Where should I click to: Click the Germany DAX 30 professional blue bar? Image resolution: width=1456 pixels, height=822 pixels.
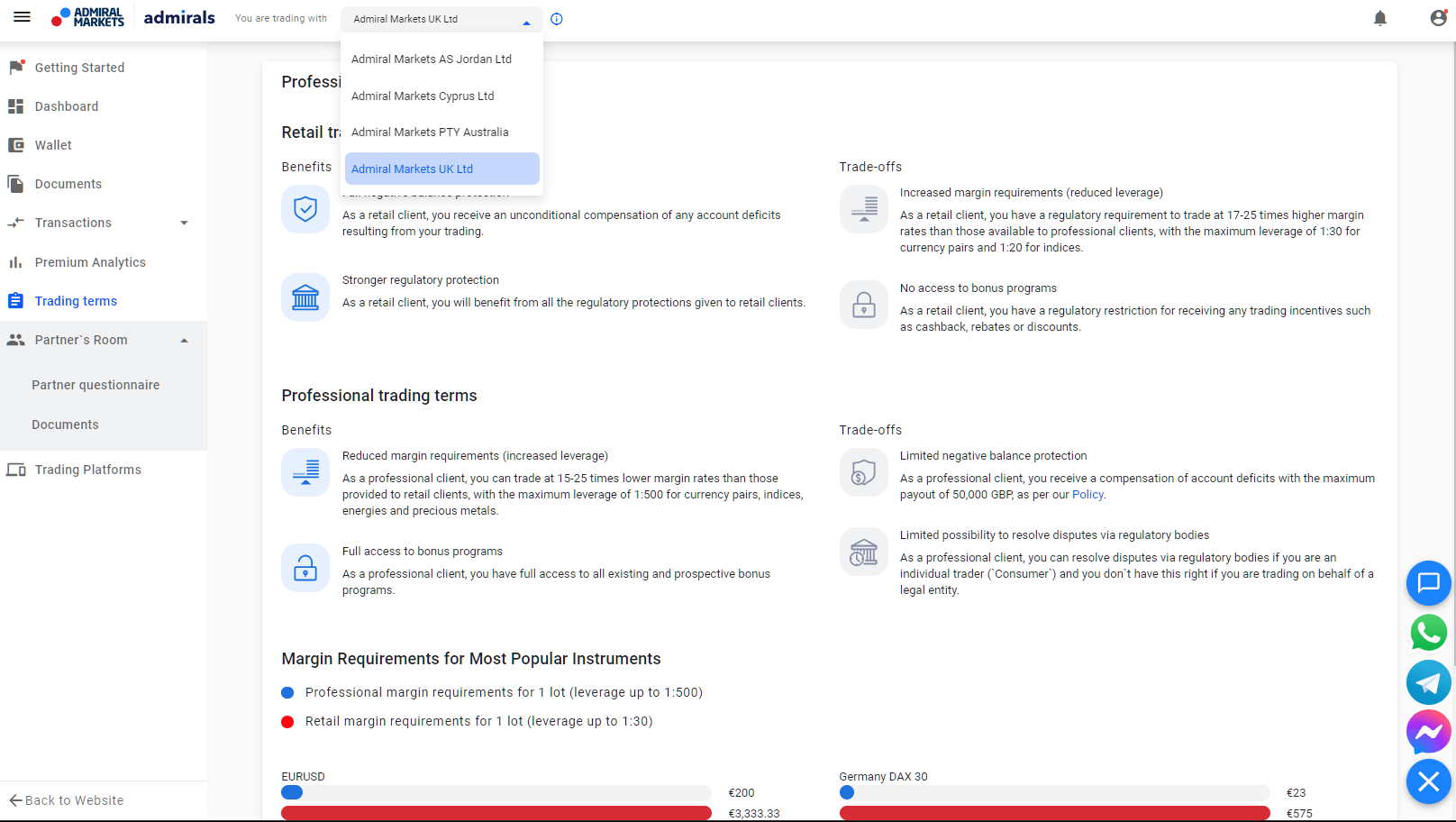[x=847, y=793]
